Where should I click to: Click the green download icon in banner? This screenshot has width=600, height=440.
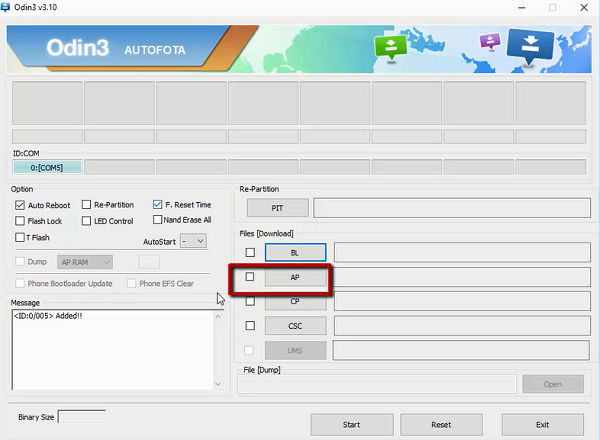[x=390, y=46]
